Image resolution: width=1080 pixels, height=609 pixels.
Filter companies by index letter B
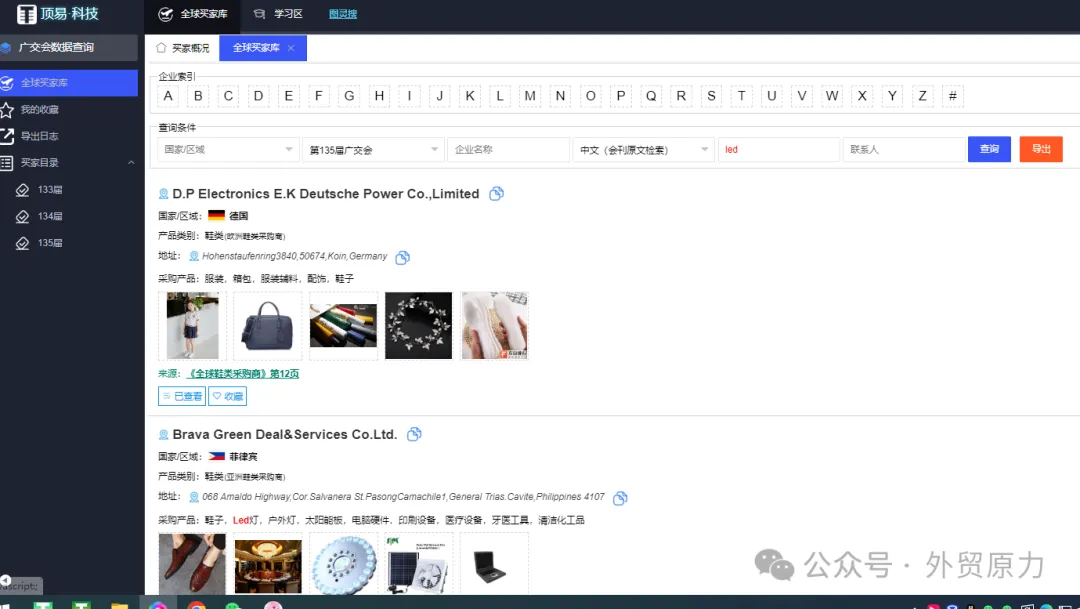tap(198, 96)
